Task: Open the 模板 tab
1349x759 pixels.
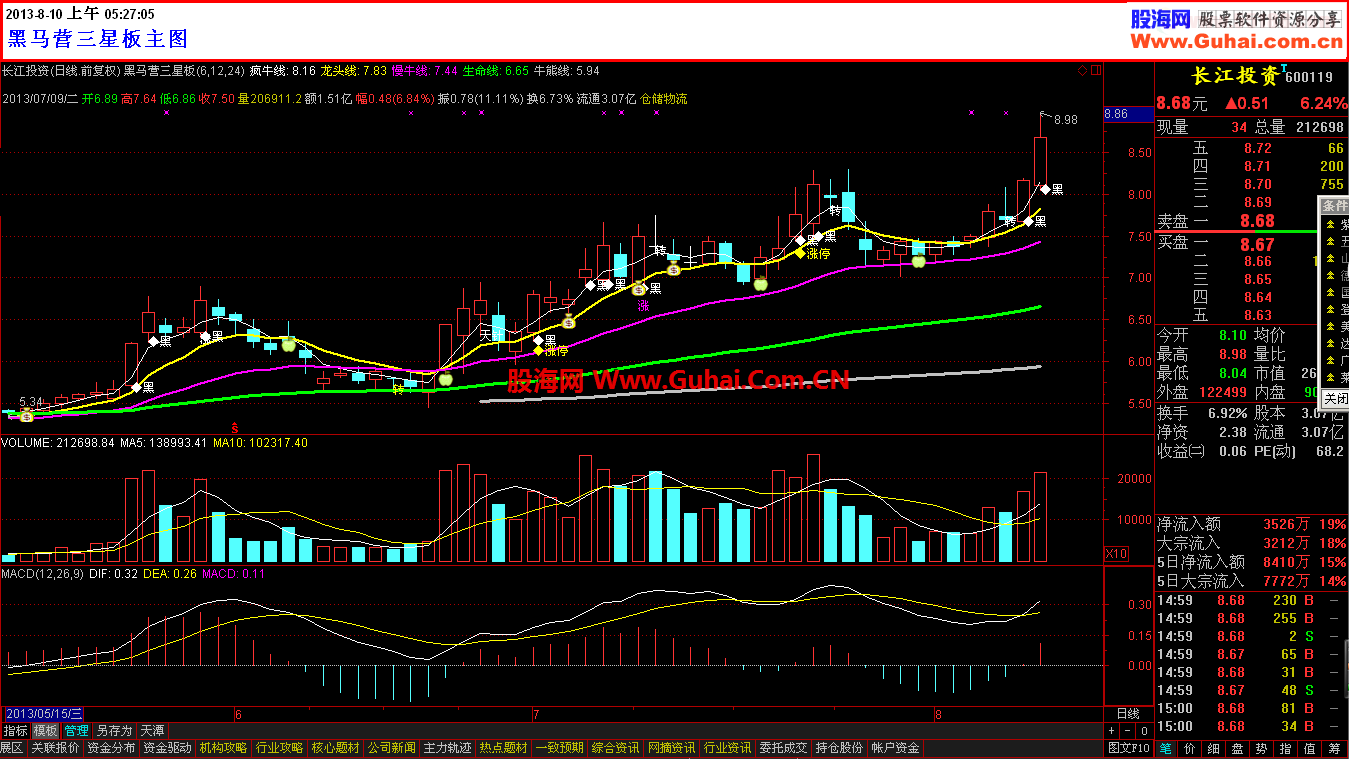Action: click(x=45, y=731)
